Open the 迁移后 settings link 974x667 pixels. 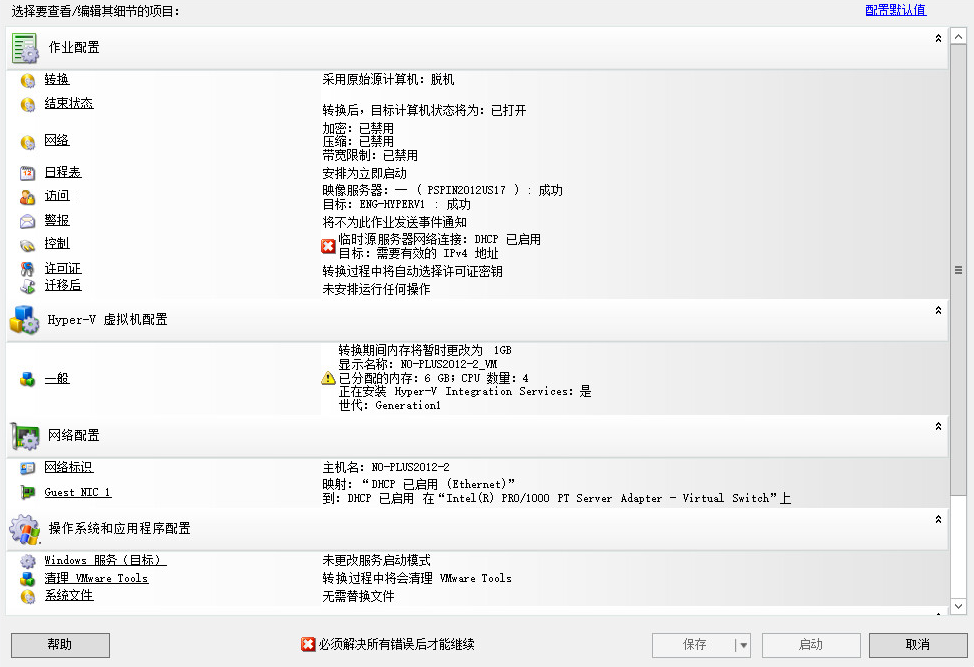(63, 285)
